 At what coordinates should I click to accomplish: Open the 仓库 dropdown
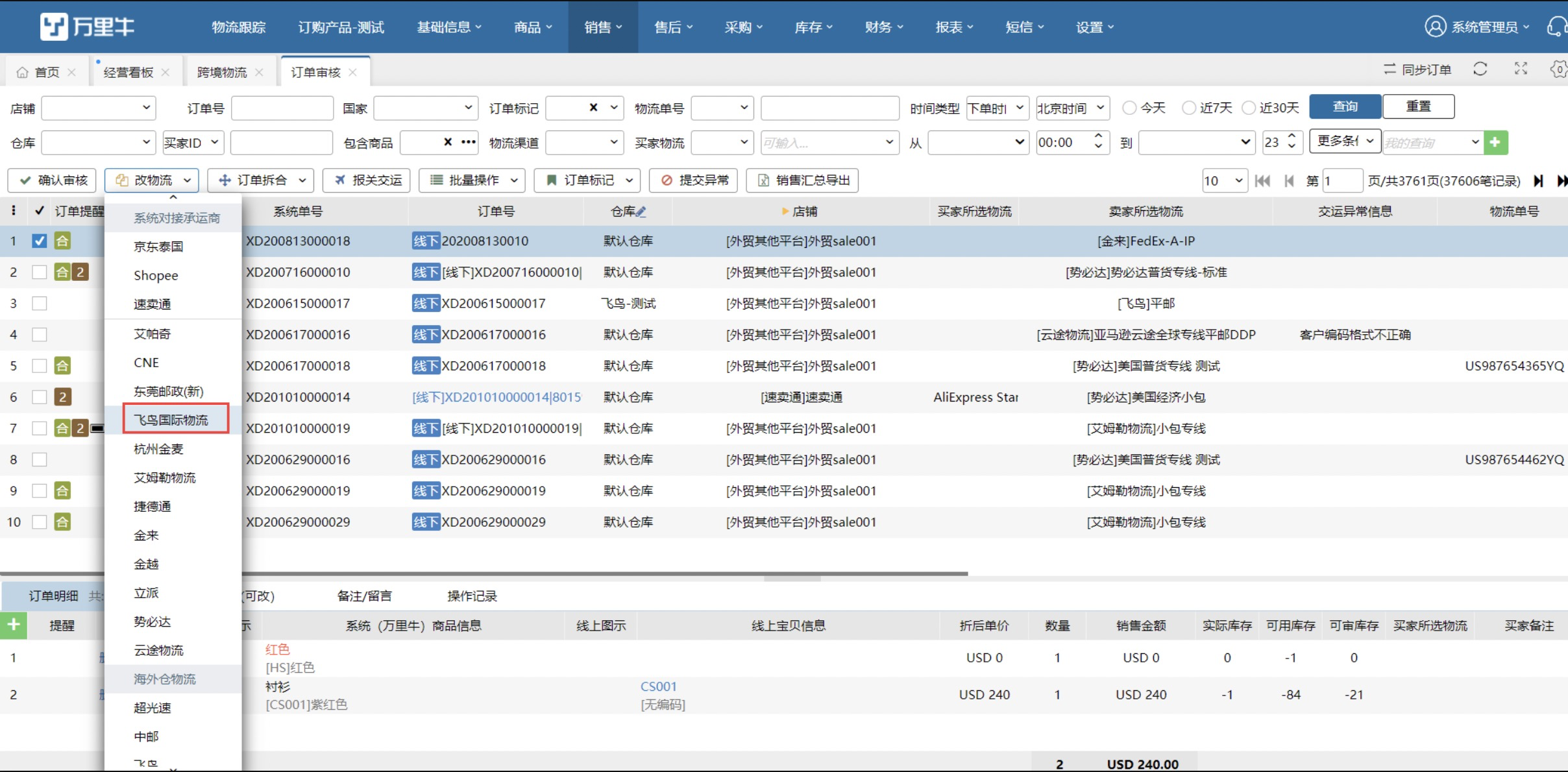(99, 142)
